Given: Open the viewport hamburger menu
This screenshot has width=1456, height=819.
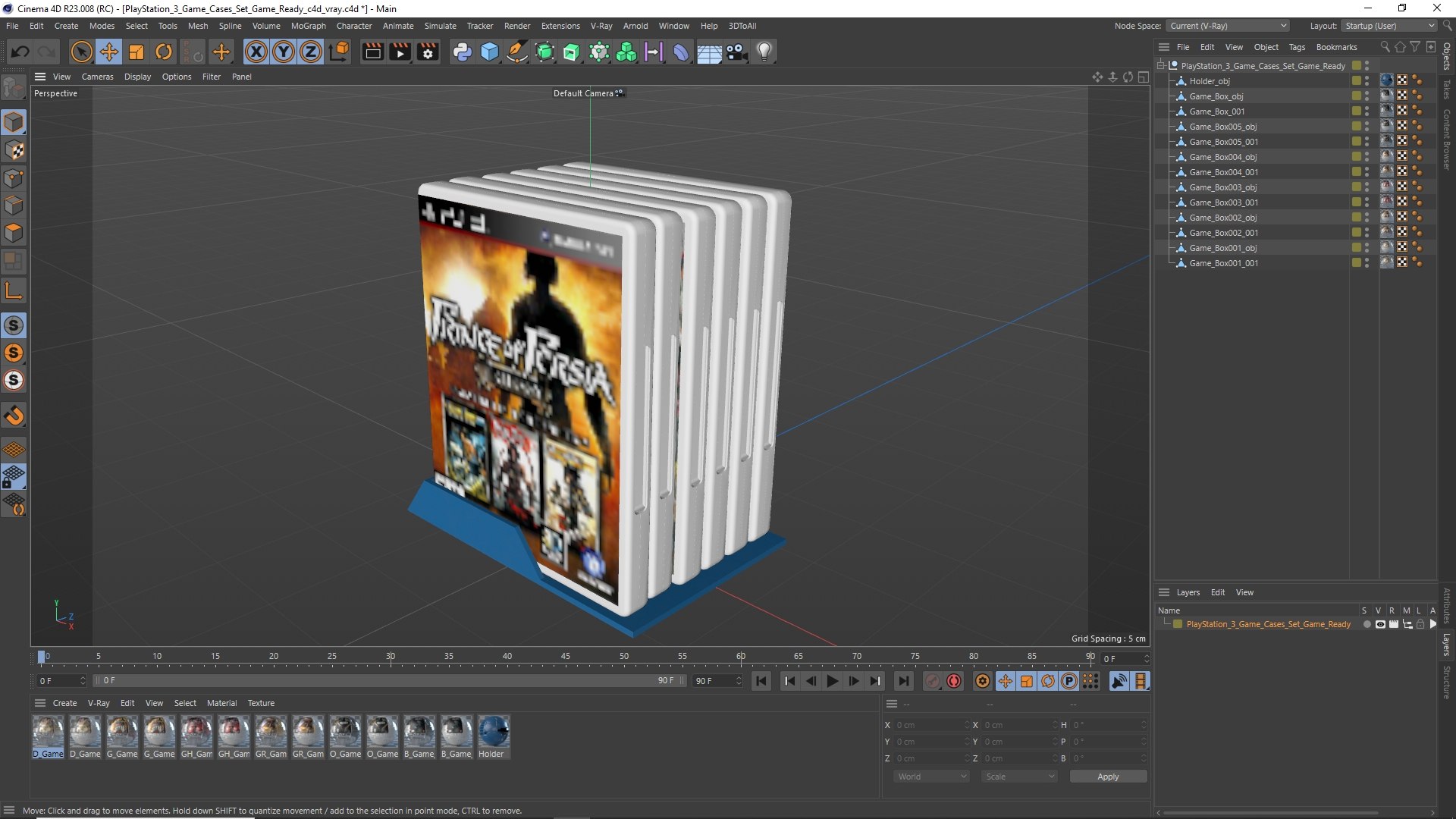Looking at the screenshot, I should point(40,77).
